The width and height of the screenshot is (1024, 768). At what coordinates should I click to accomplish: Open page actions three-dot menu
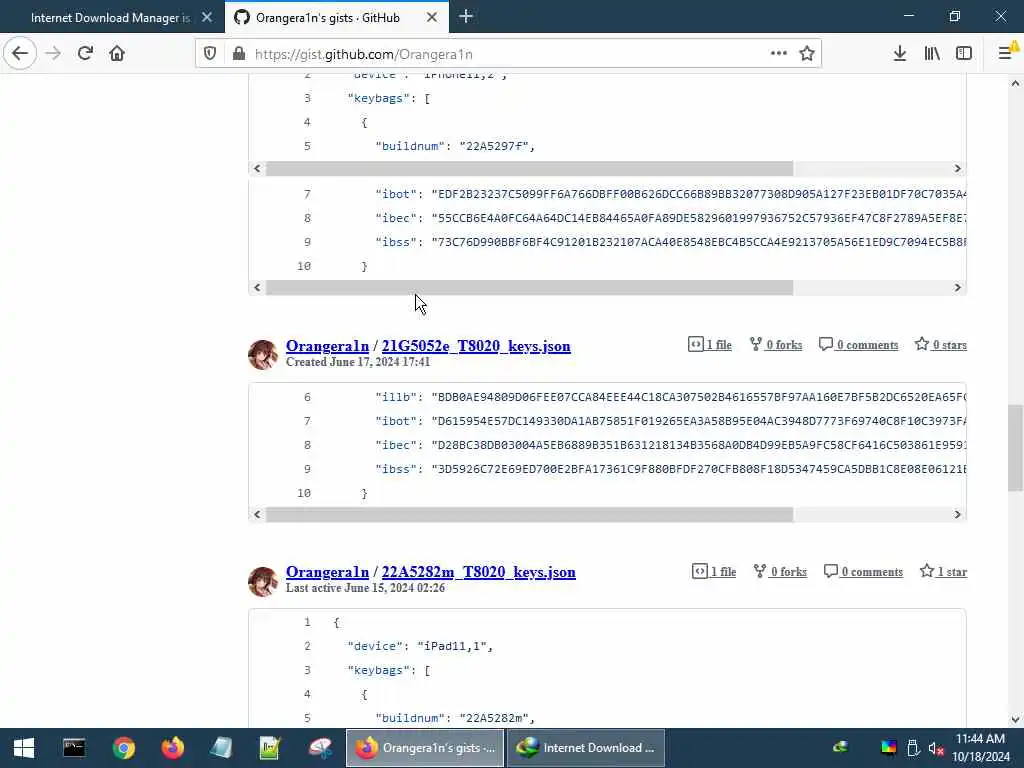coord(778,54)
